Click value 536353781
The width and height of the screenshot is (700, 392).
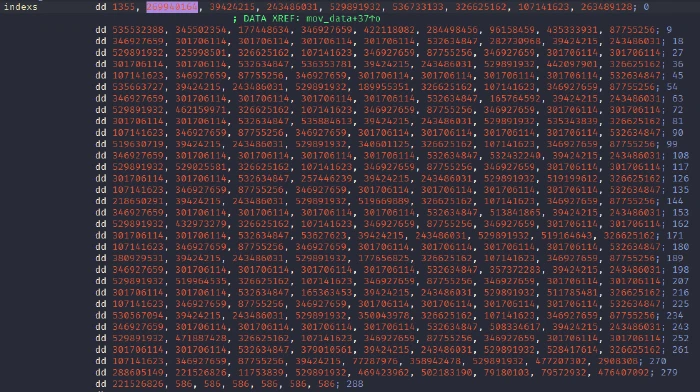click(327, 64)
